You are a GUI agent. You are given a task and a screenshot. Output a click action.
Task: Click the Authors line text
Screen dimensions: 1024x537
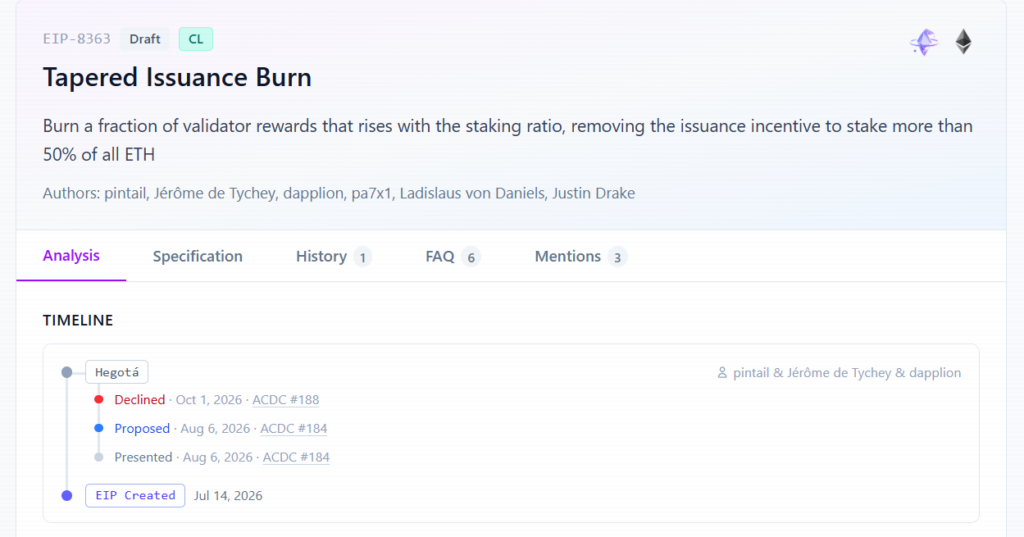click(339, 193)
